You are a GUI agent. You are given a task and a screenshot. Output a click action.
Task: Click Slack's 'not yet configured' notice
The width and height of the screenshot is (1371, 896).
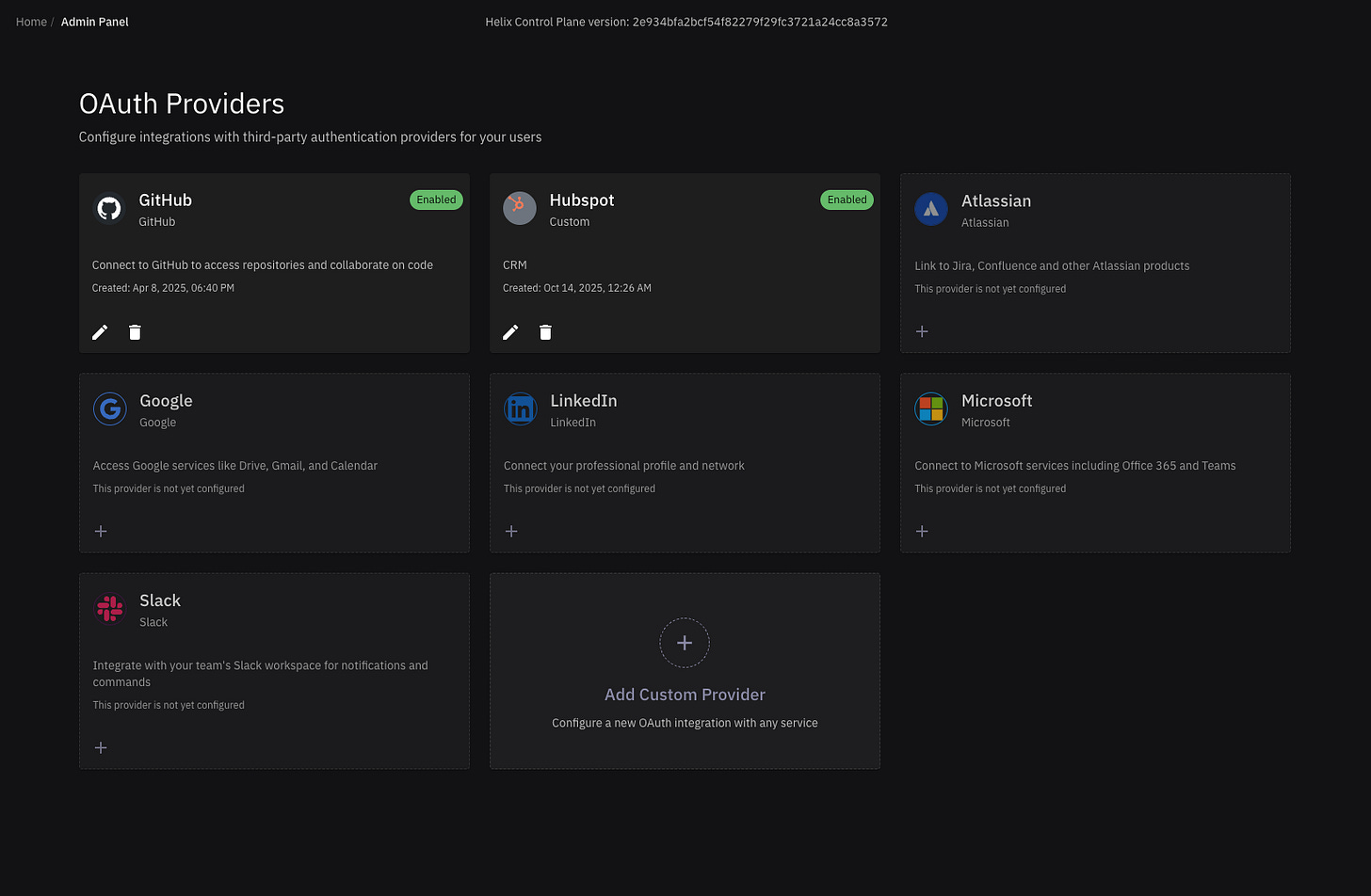[x=169, y=705]
